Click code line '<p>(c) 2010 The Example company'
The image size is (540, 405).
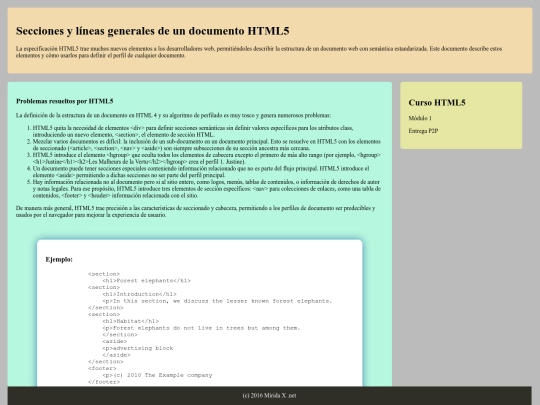157,375
